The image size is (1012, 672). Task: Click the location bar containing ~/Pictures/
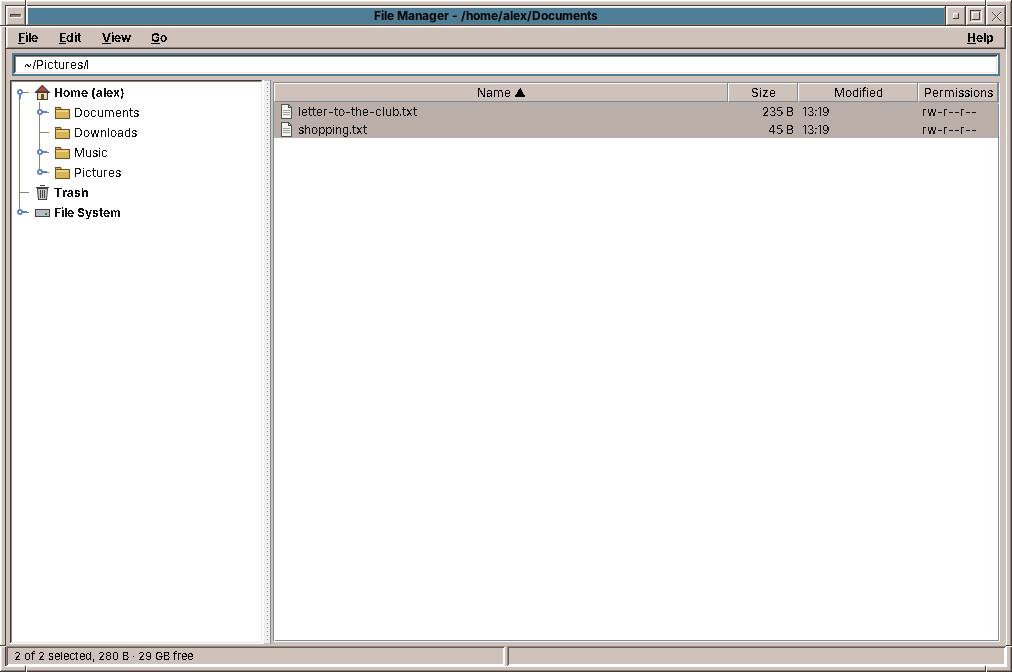pos(506,65)
